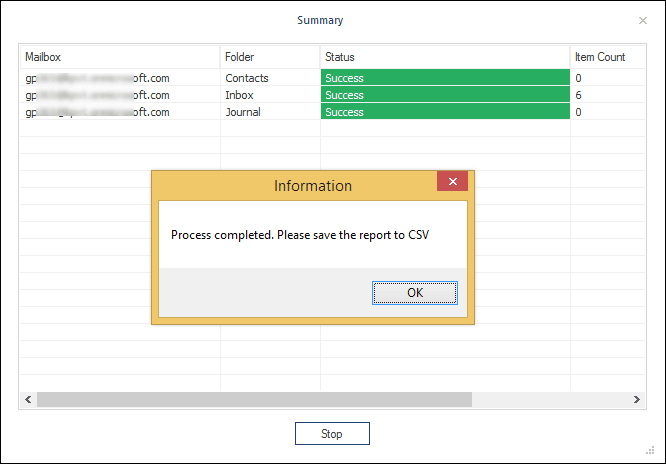
Task: Click the horizontal scrollbar left arrow
Action: tap(28, 399)
